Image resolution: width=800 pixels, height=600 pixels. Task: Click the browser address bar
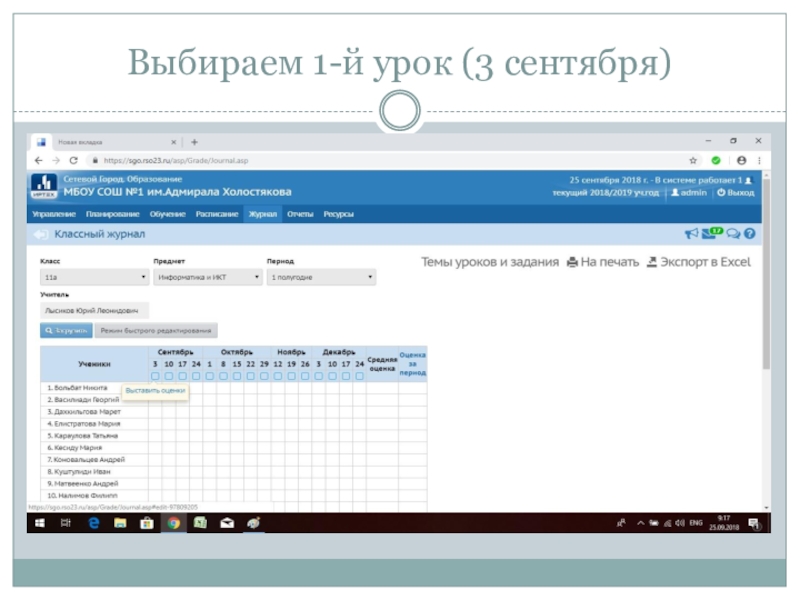coord(380,160)
